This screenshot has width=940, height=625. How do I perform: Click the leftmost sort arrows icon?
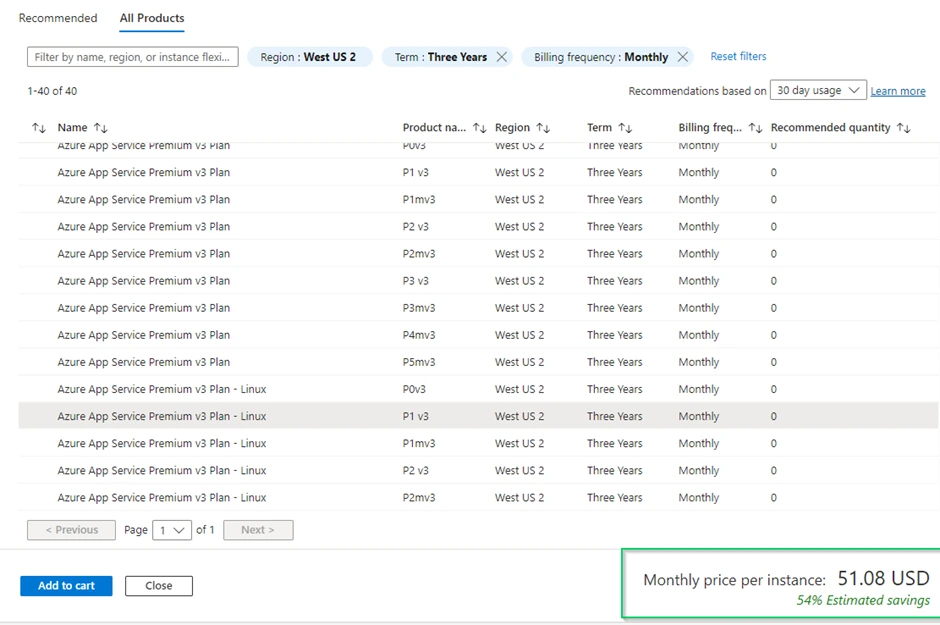point(37,127)
